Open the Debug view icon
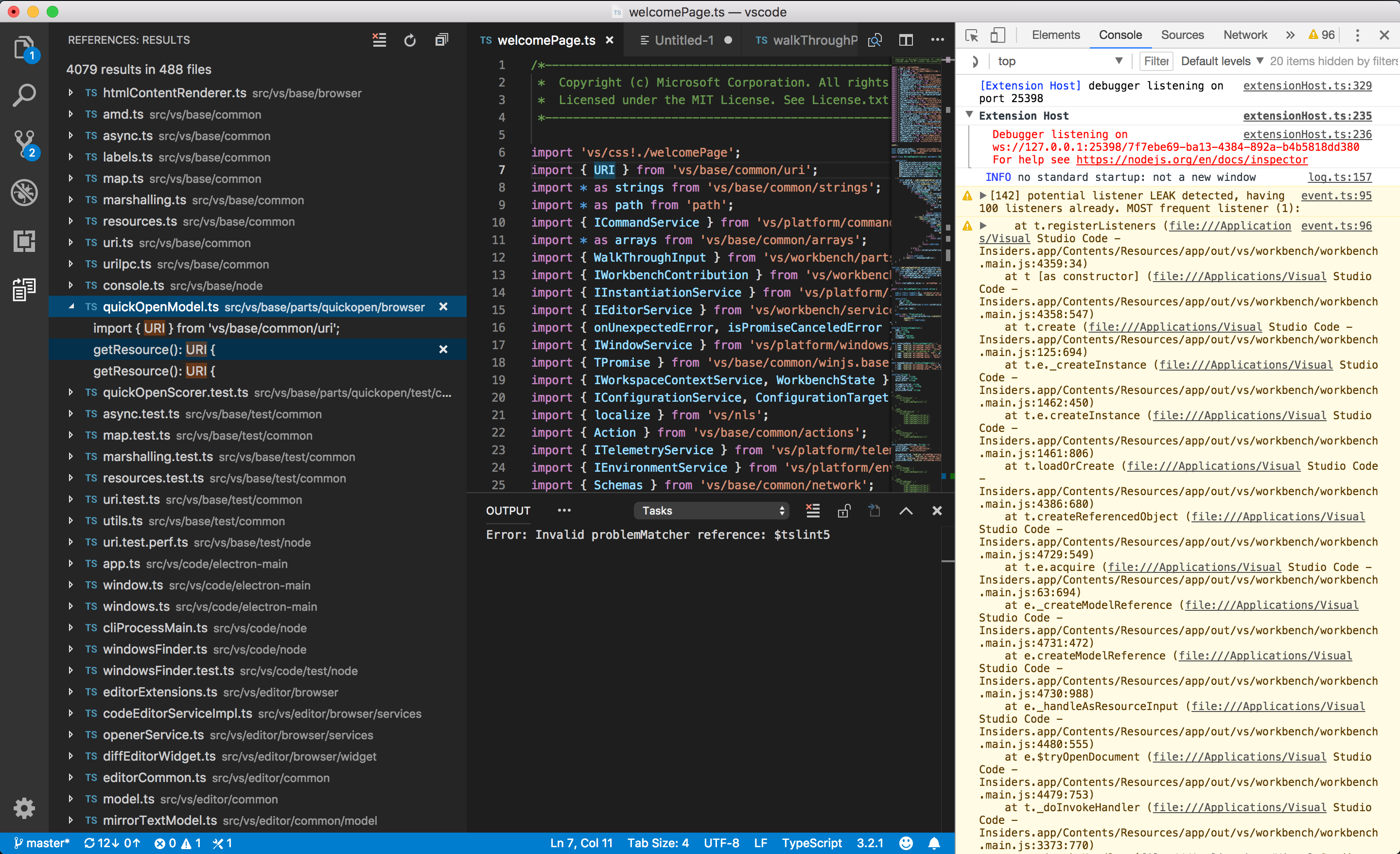The width and height of the screenshot is (1400, 854). point(24,193)
